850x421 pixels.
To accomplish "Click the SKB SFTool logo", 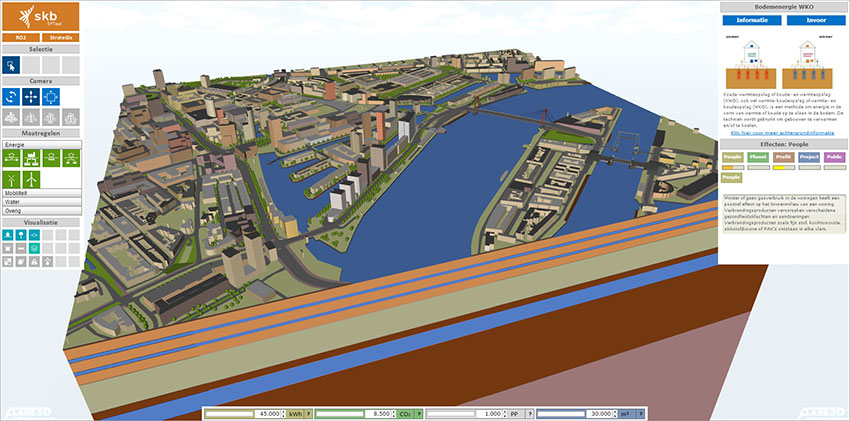I will pos(41,16).
